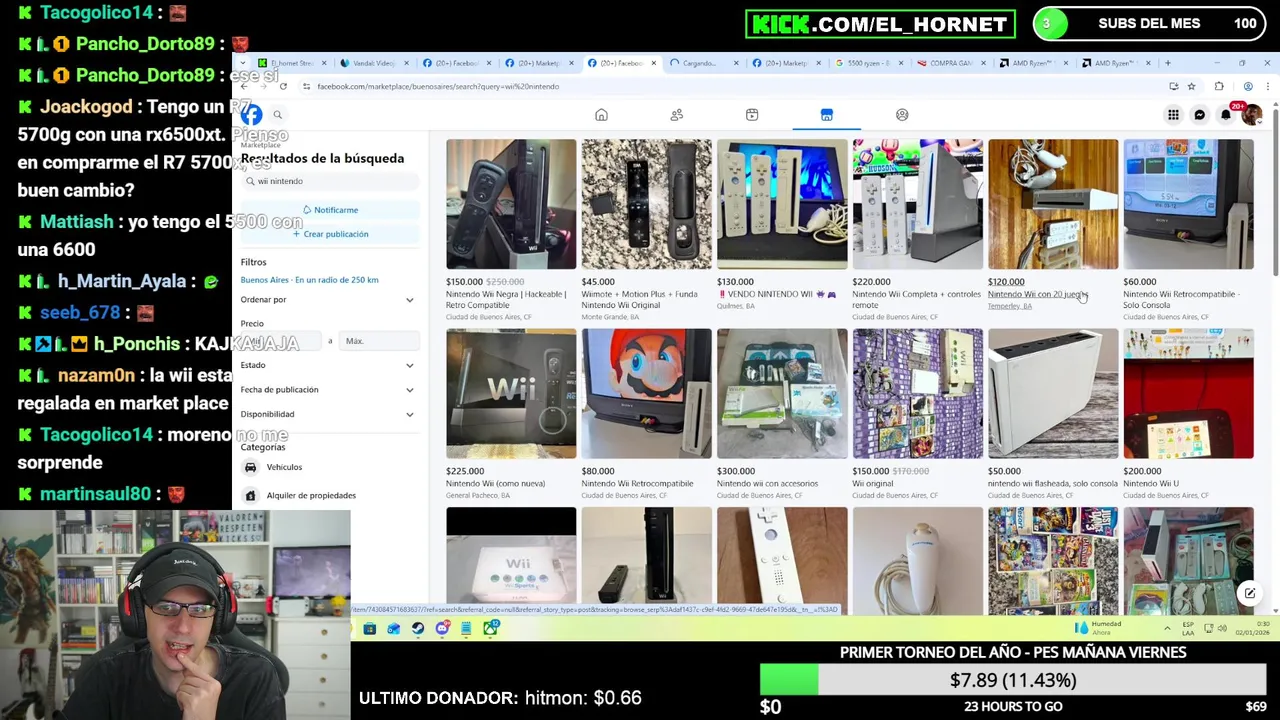Open Nintendo Wii Negra Hackeable listing title
The width and height of the screenshot is (1280, 720).
point(506,299)
